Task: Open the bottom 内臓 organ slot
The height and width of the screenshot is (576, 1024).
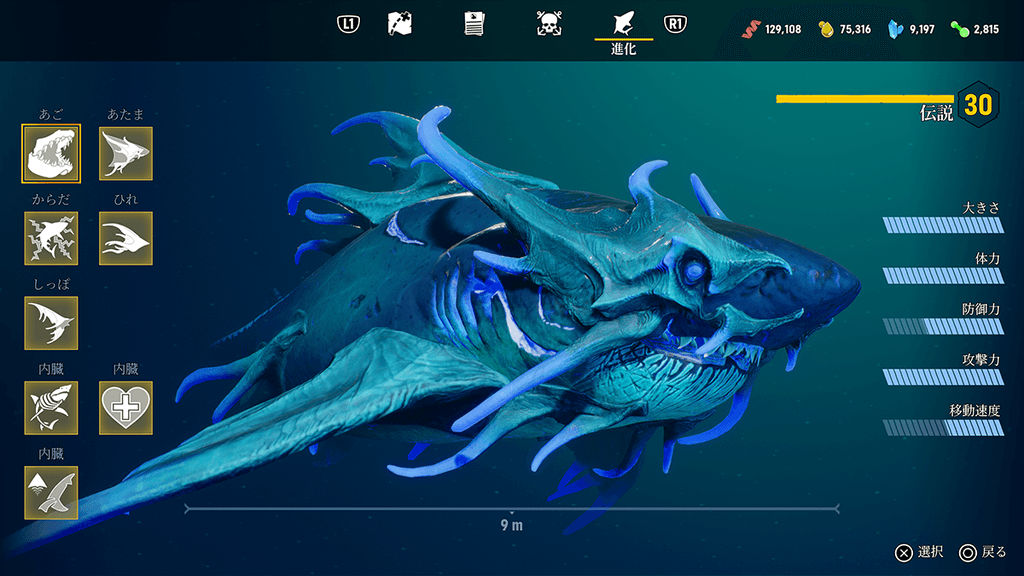Action: coord(51,493)
